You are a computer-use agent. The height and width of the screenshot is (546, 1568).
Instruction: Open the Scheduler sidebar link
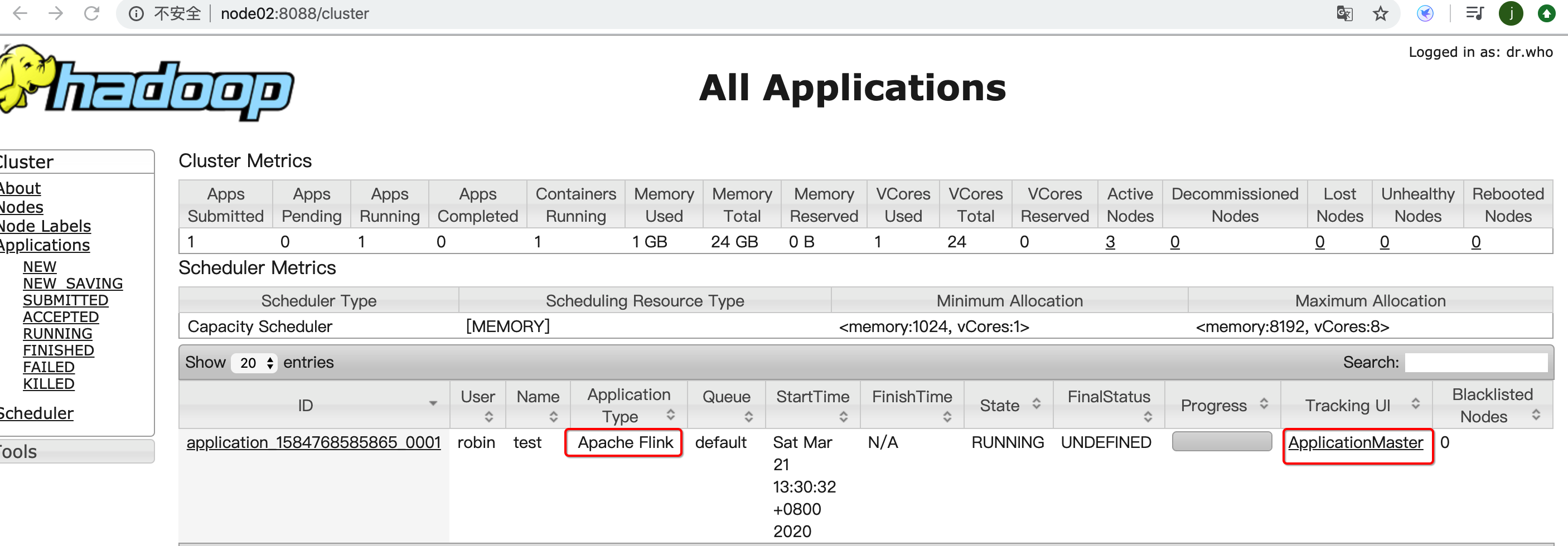tap(36, 413)
